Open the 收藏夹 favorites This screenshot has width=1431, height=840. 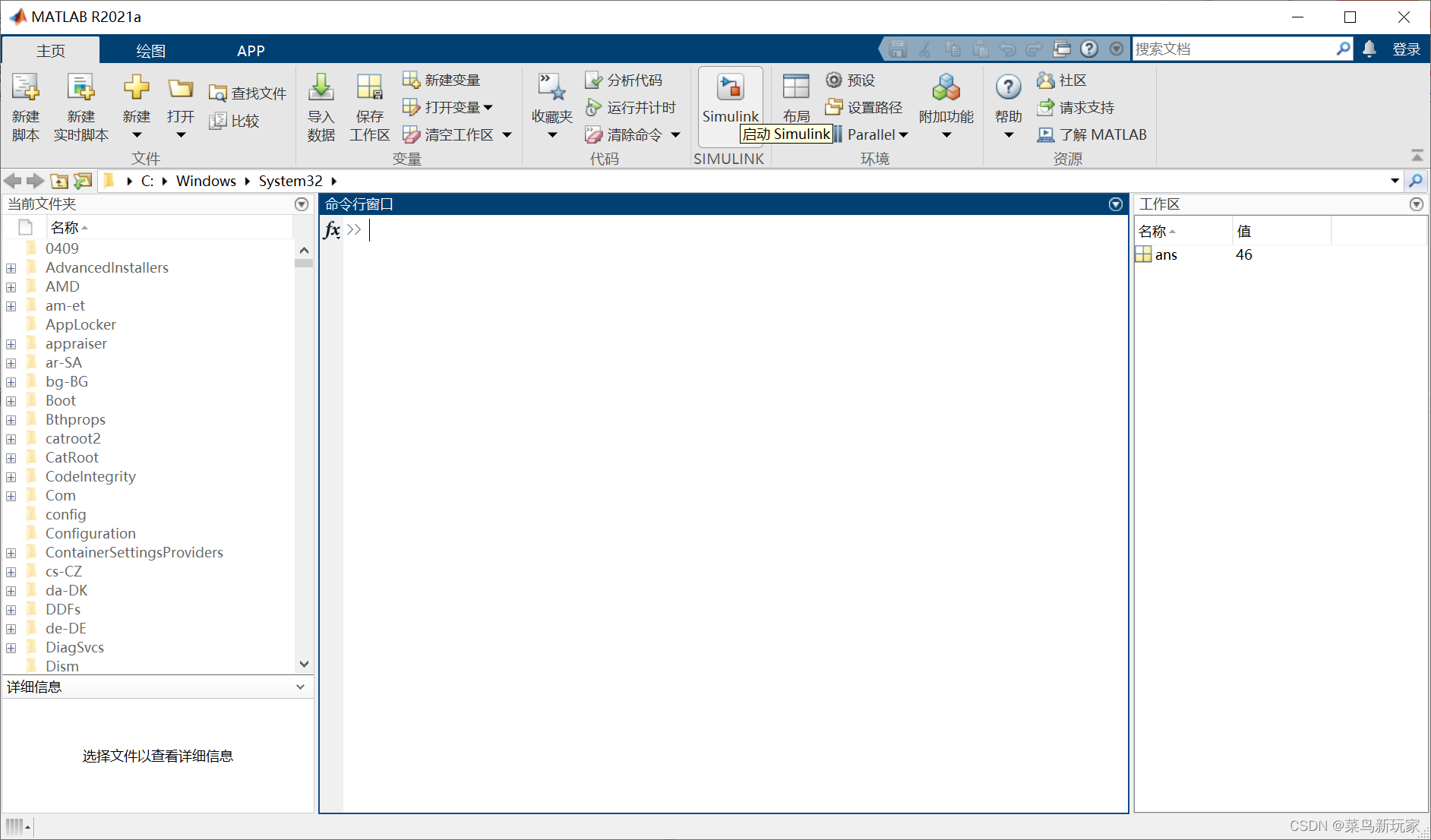pos(552,106)
